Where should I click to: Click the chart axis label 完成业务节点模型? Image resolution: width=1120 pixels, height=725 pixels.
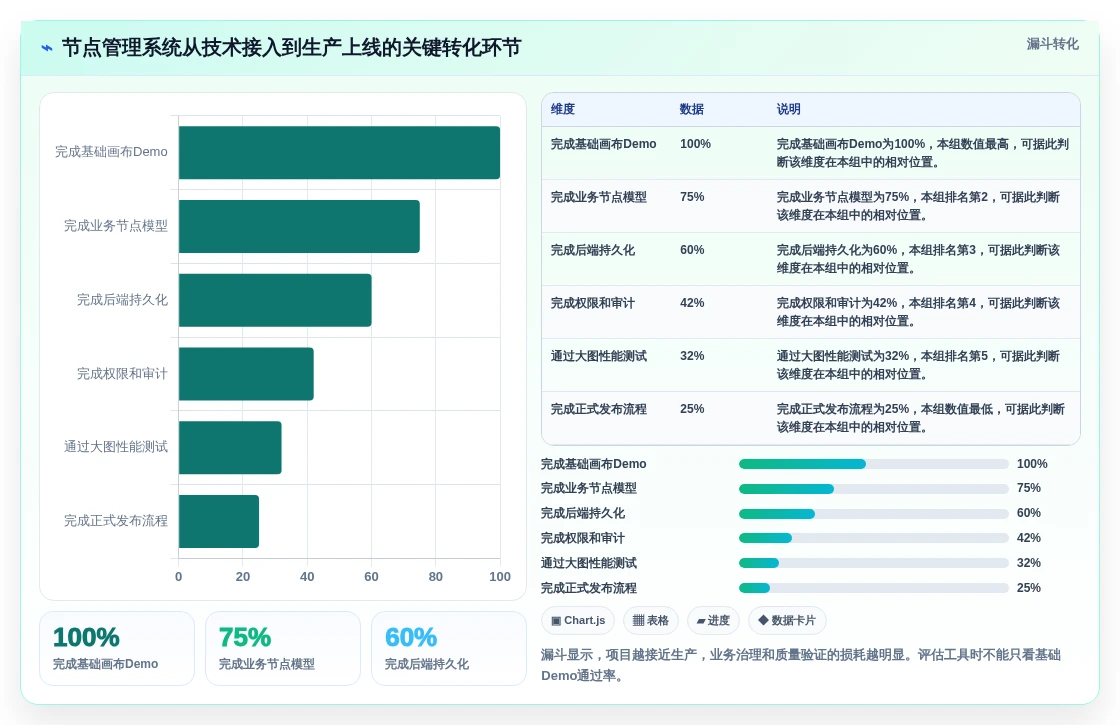(x=116, y=226)
